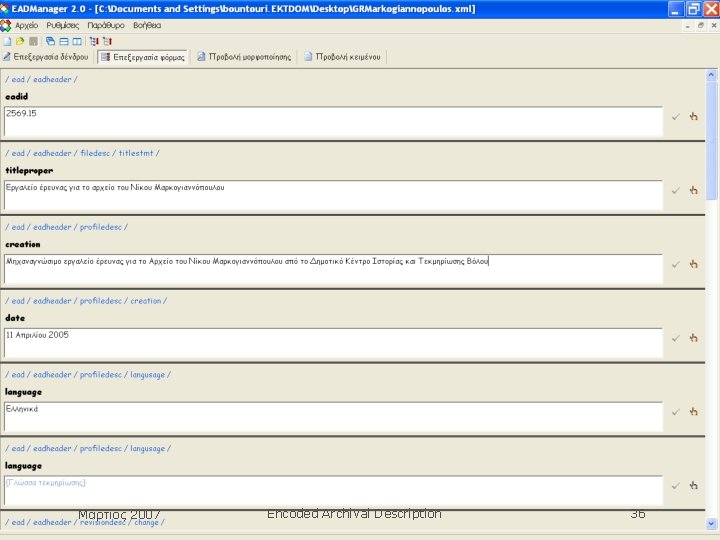
Task: Undo changes in Γλώσσα τεκμηρίωσης field
Action: tap(693, 485)
